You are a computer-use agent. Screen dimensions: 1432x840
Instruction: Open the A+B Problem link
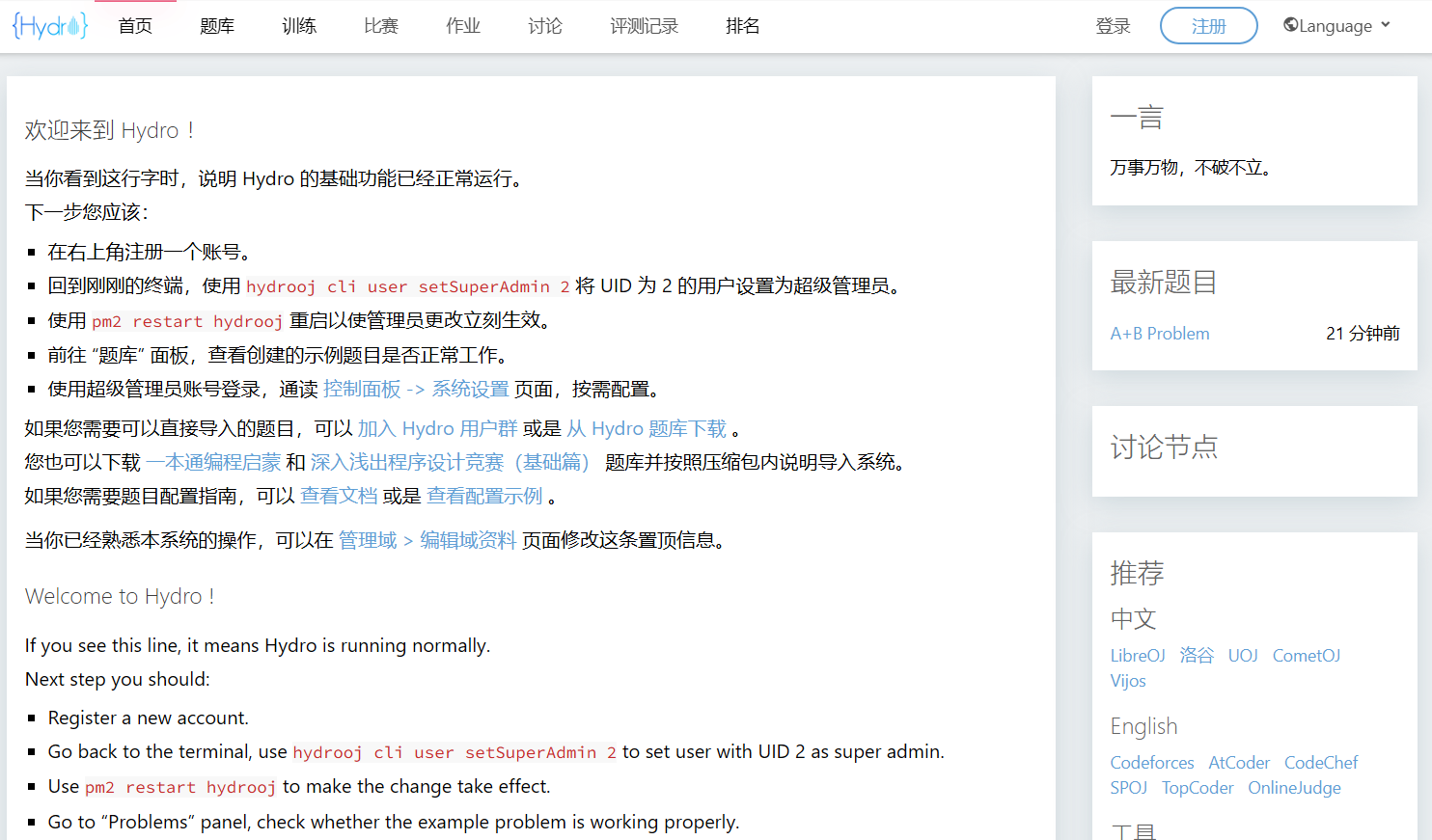coord(1160,334)
